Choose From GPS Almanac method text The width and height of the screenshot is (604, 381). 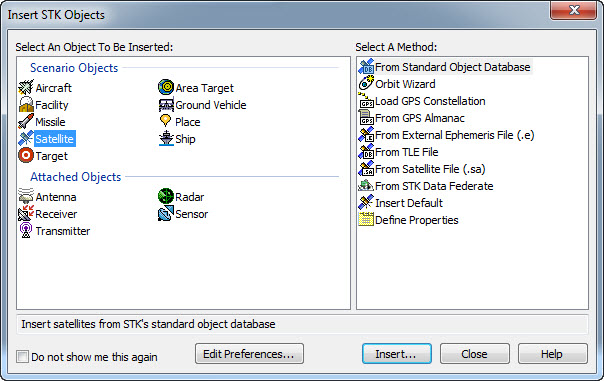(x=420, y=118)
